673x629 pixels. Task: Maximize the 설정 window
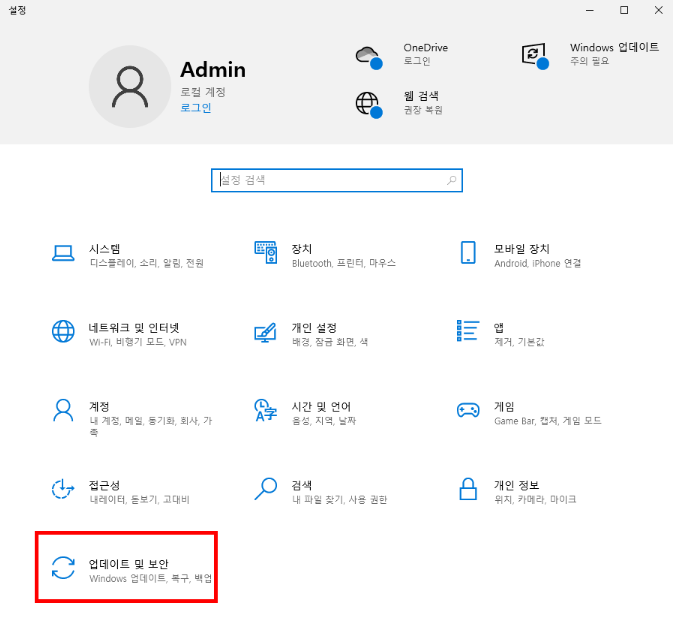point(624,10)
